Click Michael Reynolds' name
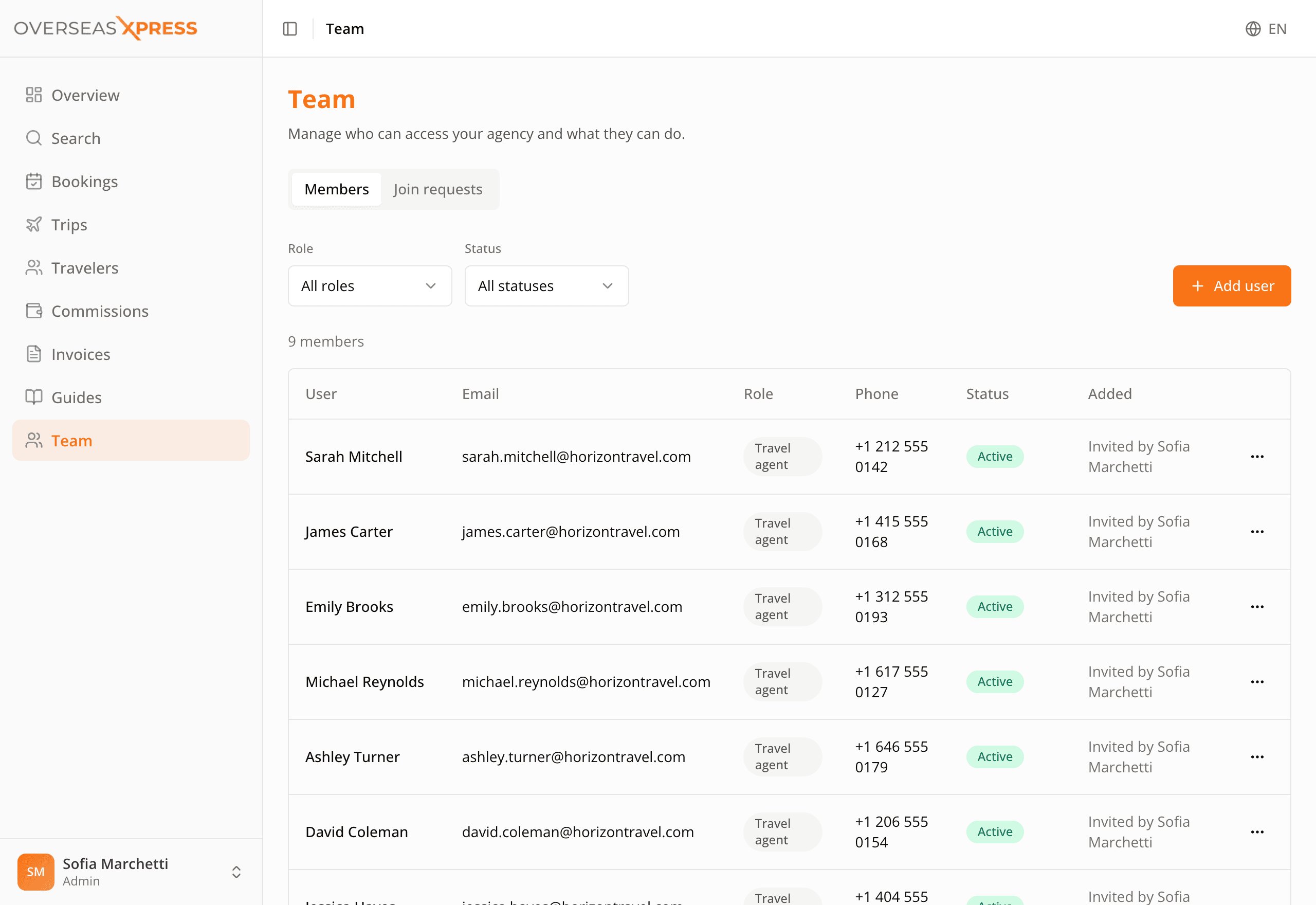Screen dimensions: 1316x905 coord(364,682)
